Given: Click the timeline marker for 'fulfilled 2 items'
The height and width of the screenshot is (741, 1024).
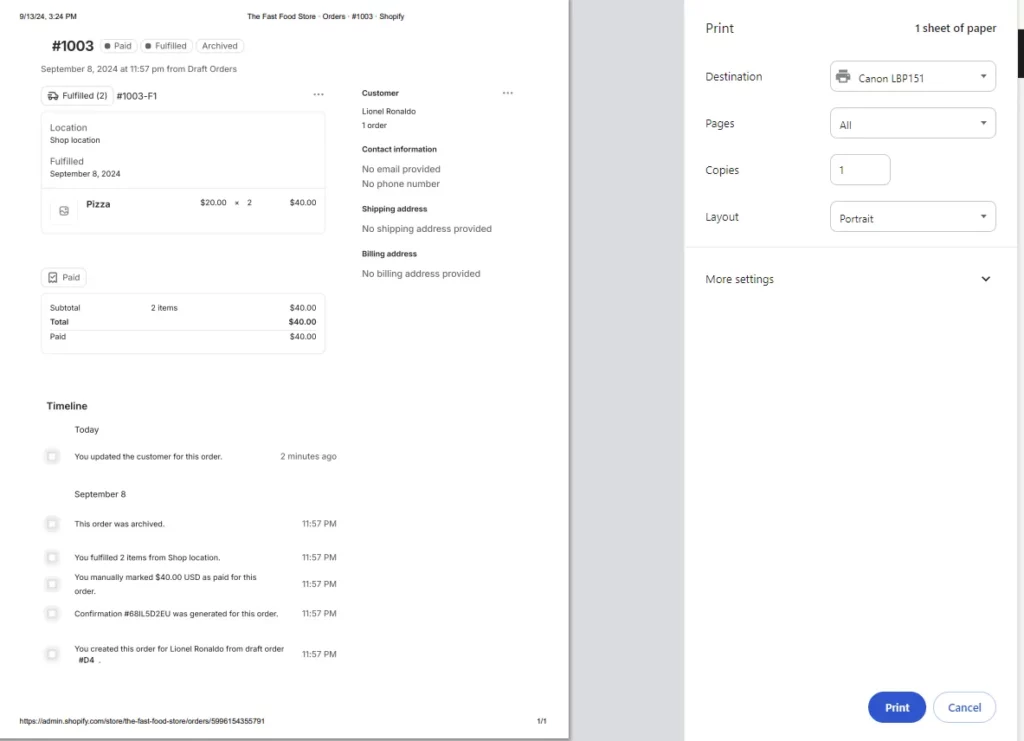Looking at the screenshot, I should click(52, 558).
